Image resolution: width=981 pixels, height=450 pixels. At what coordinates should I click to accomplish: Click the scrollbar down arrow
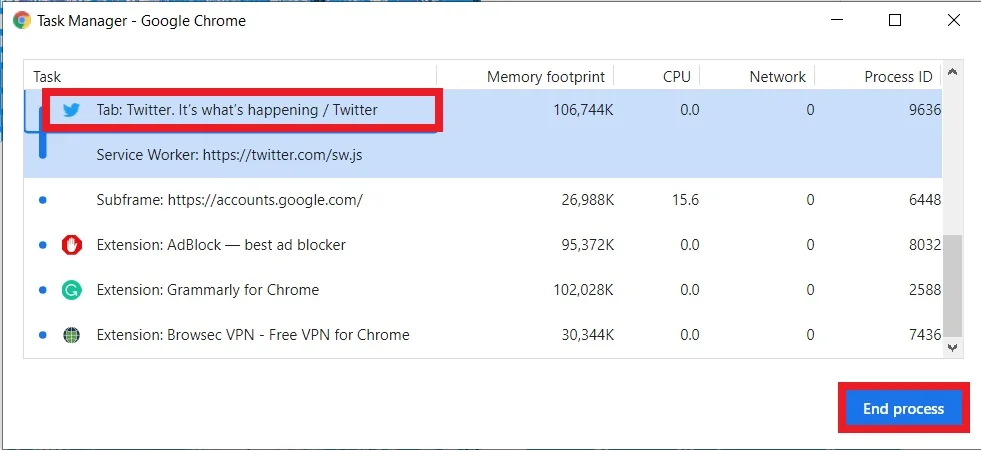click(952, 348)
